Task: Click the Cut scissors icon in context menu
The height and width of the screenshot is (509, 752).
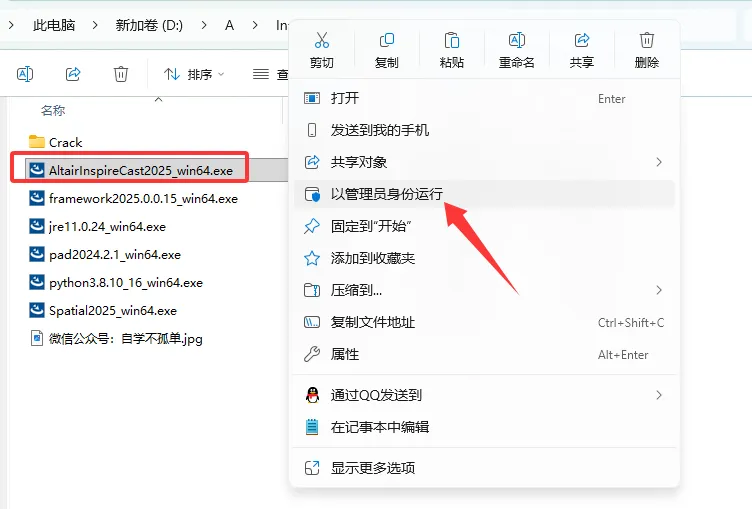Action: pyautogui.click(x=321, y=40)
